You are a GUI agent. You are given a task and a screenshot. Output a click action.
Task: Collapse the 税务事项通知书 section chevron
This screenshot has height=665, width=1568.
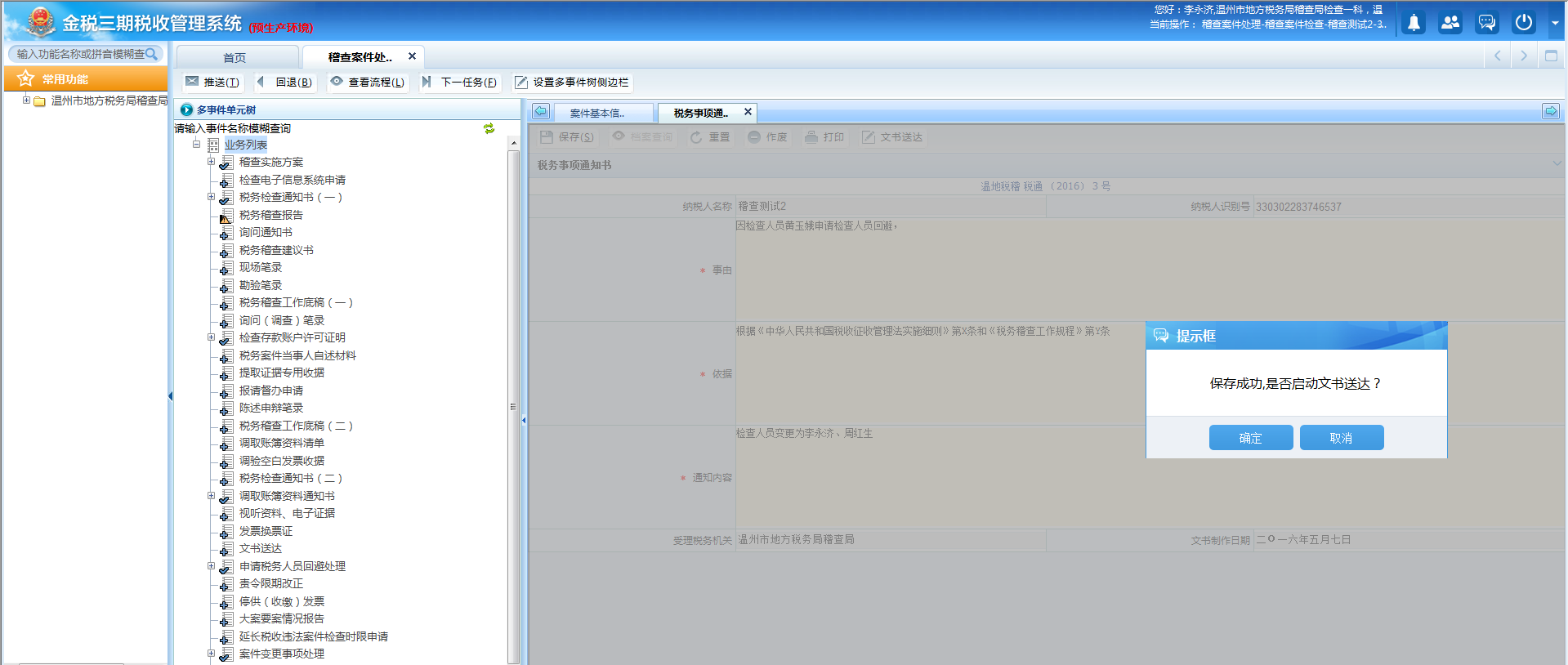tap(1557, 163)
